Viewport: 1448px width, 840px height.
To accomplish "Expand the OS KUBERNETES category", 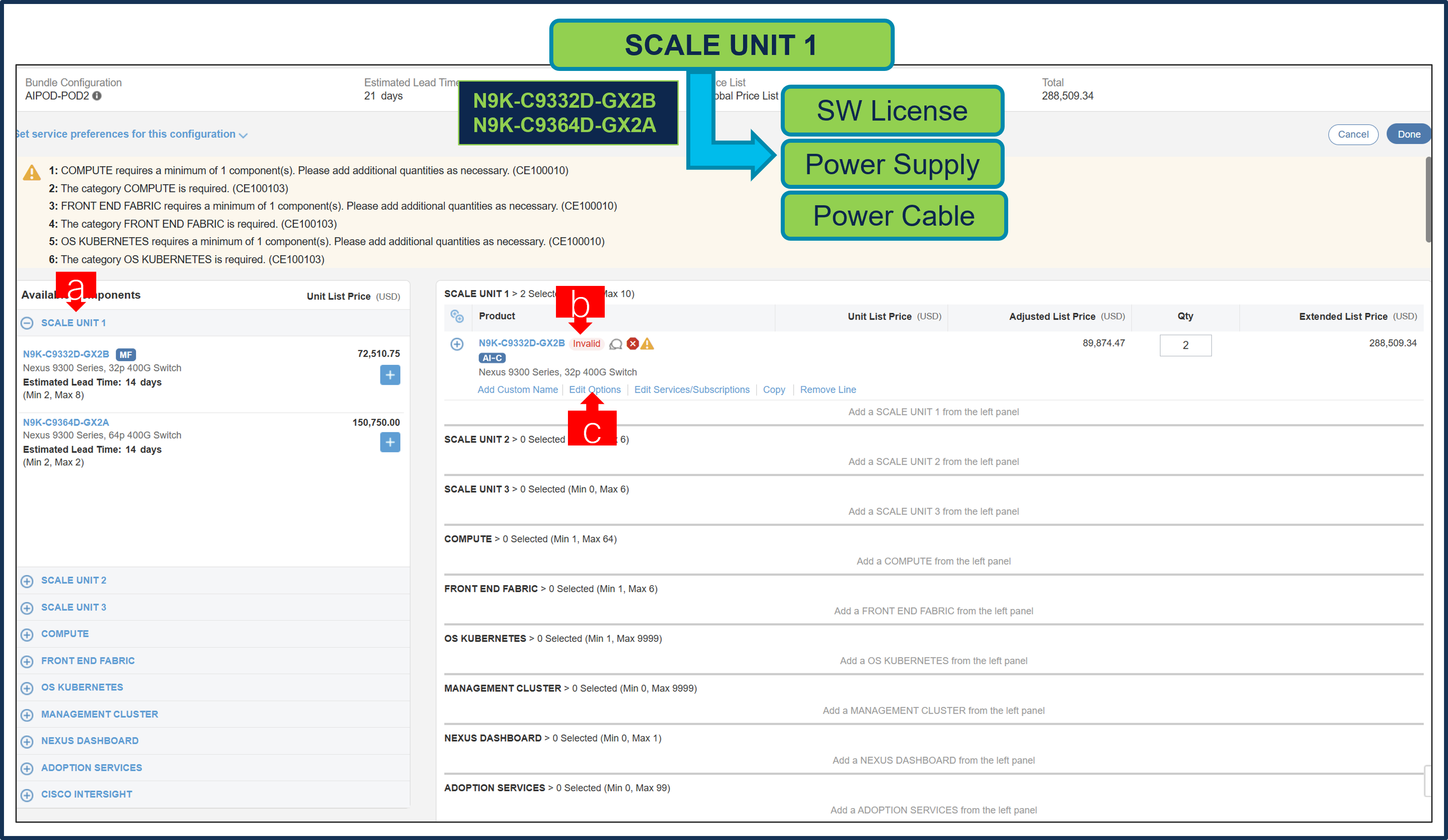I will [27, 688].
